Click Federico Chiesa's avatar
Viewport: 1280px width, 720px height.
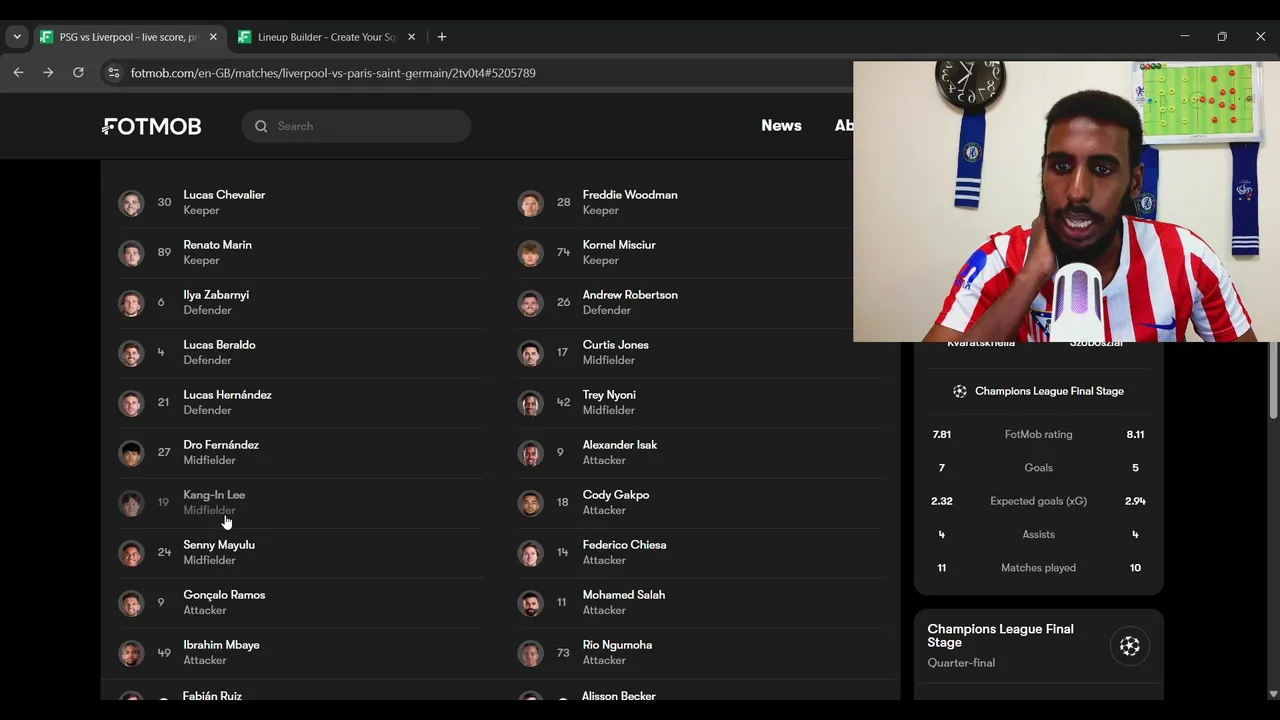point(531,553)
